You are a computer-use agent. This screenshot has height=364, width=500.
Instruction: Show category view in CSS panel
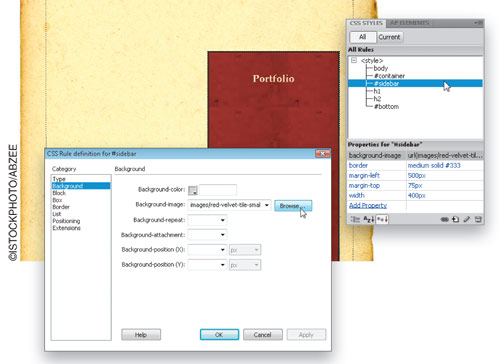coord(355,219)
